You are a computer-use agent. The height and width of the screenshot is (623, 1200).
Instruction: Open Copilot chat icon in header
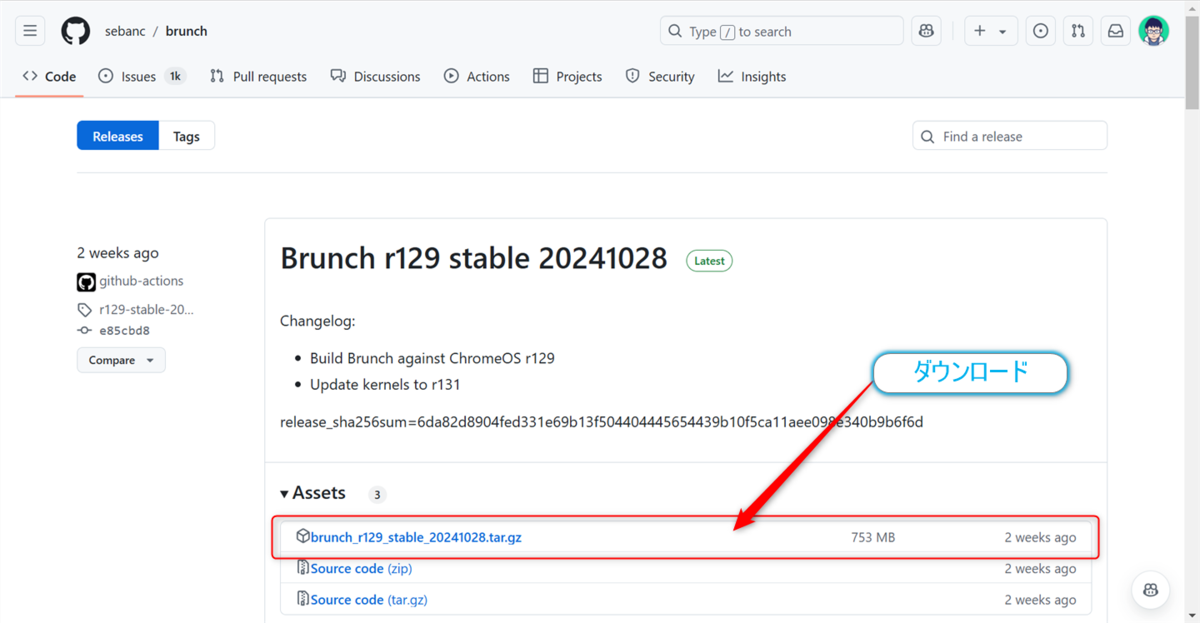(927, 31)
